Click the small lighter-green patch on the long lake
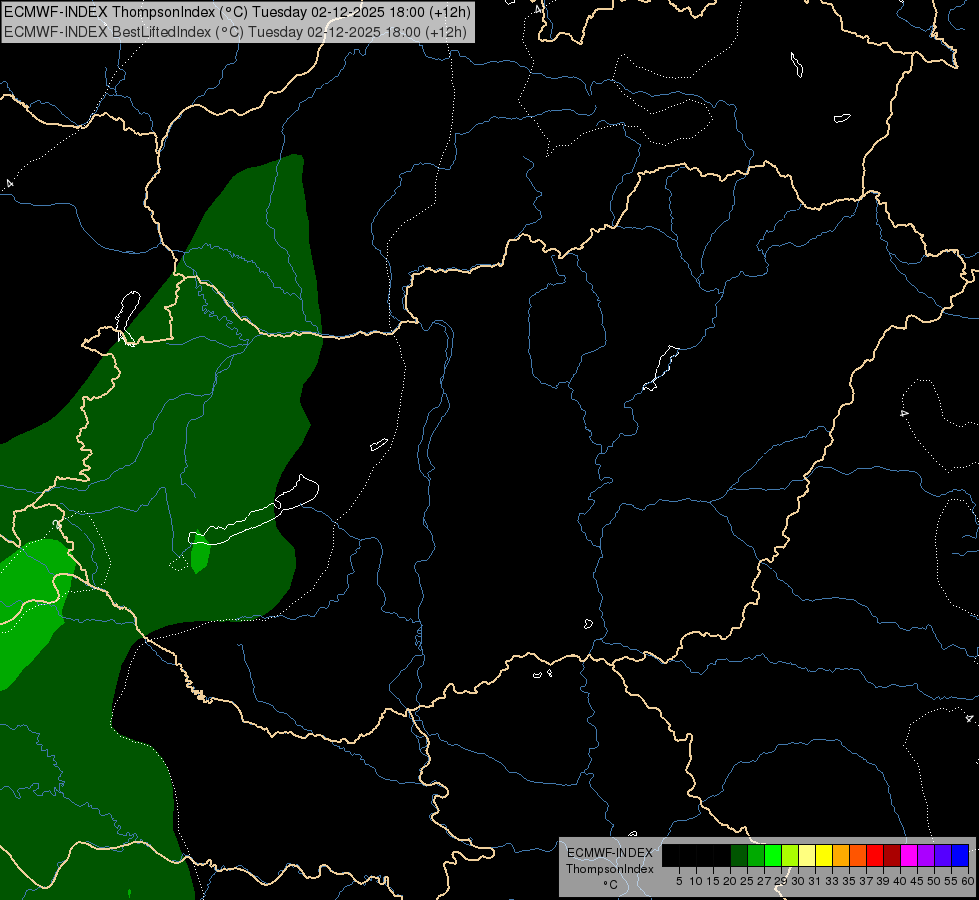Screen dimensions: 979x900 click(x=200, y=553)
